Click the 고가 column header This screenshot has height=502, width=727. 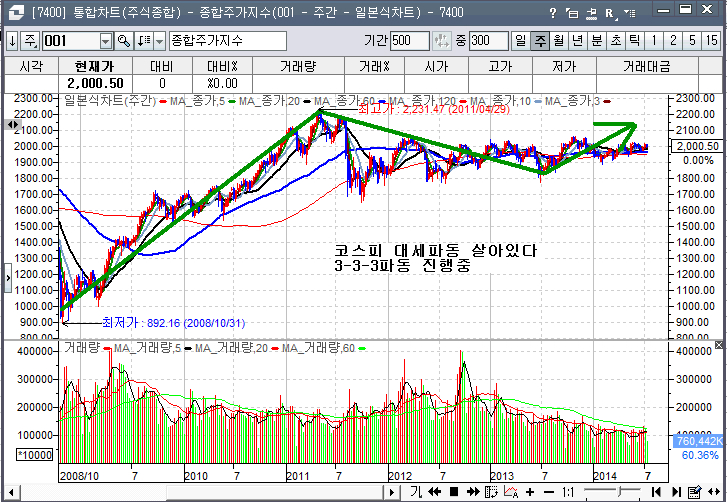tap(500, 67)
